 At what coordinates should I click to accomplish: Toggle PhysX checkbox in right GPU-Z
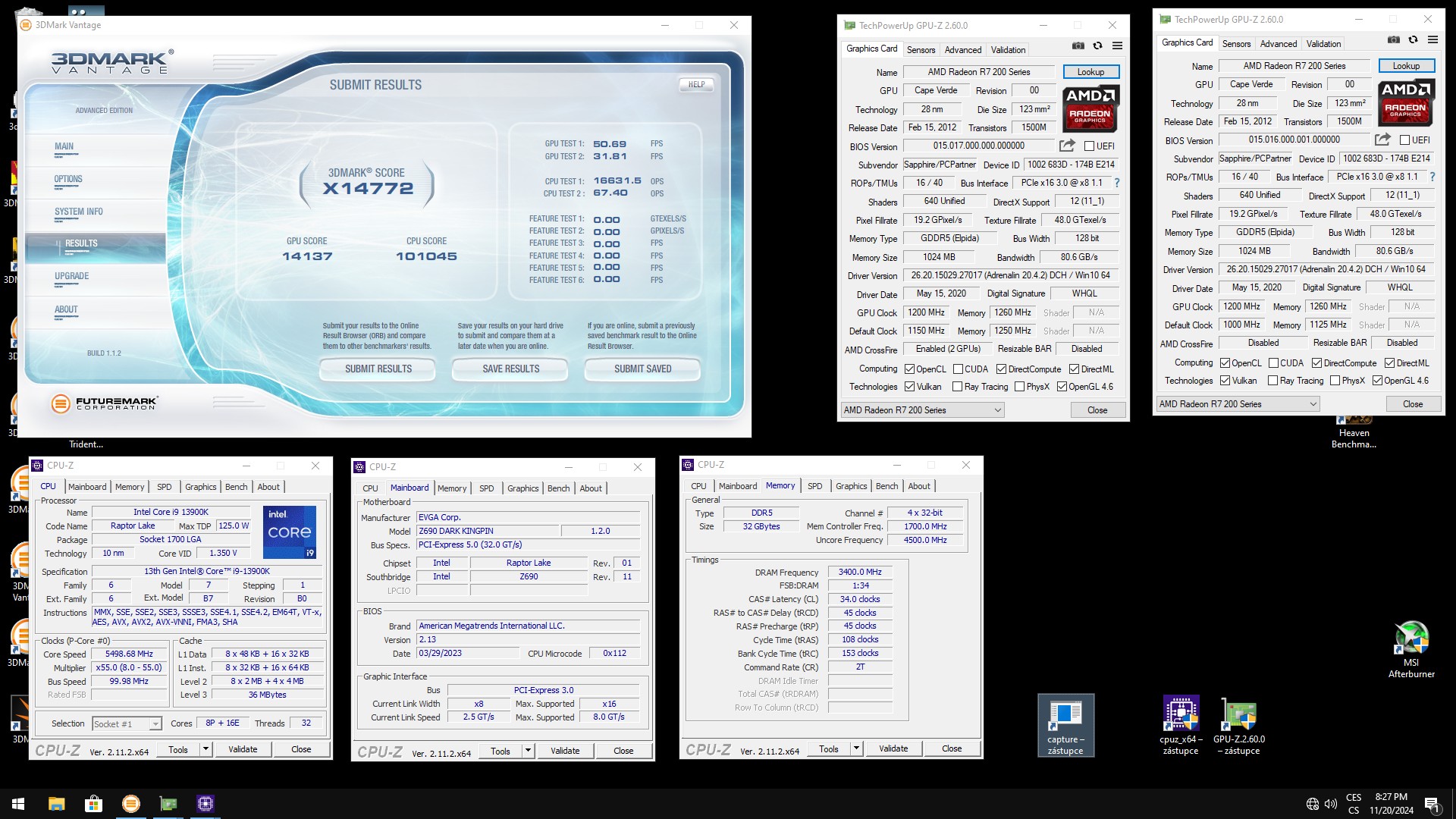coord(1335,381)
